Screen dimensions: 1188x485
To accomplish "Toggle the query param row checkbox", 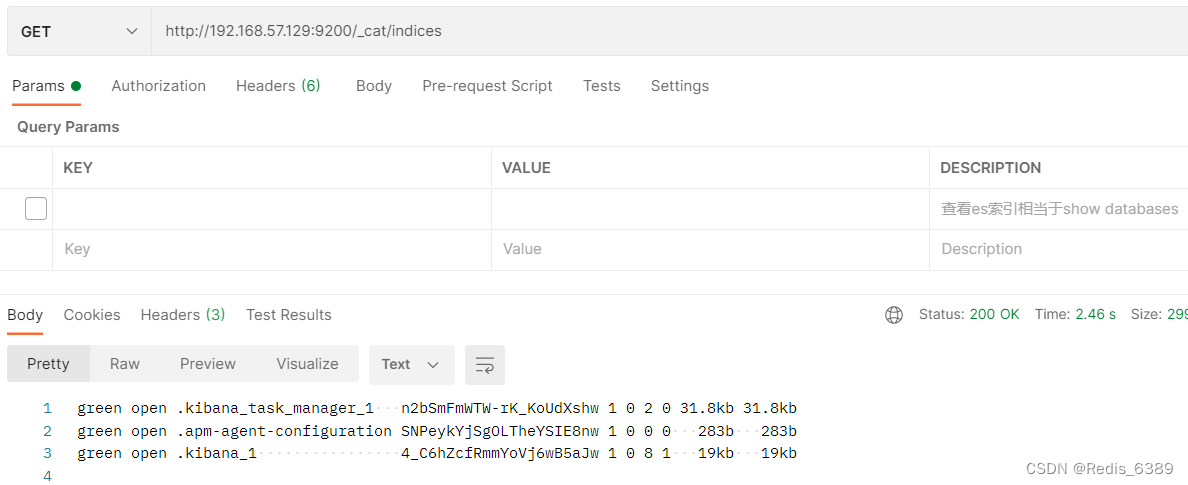I will point(36,209).
